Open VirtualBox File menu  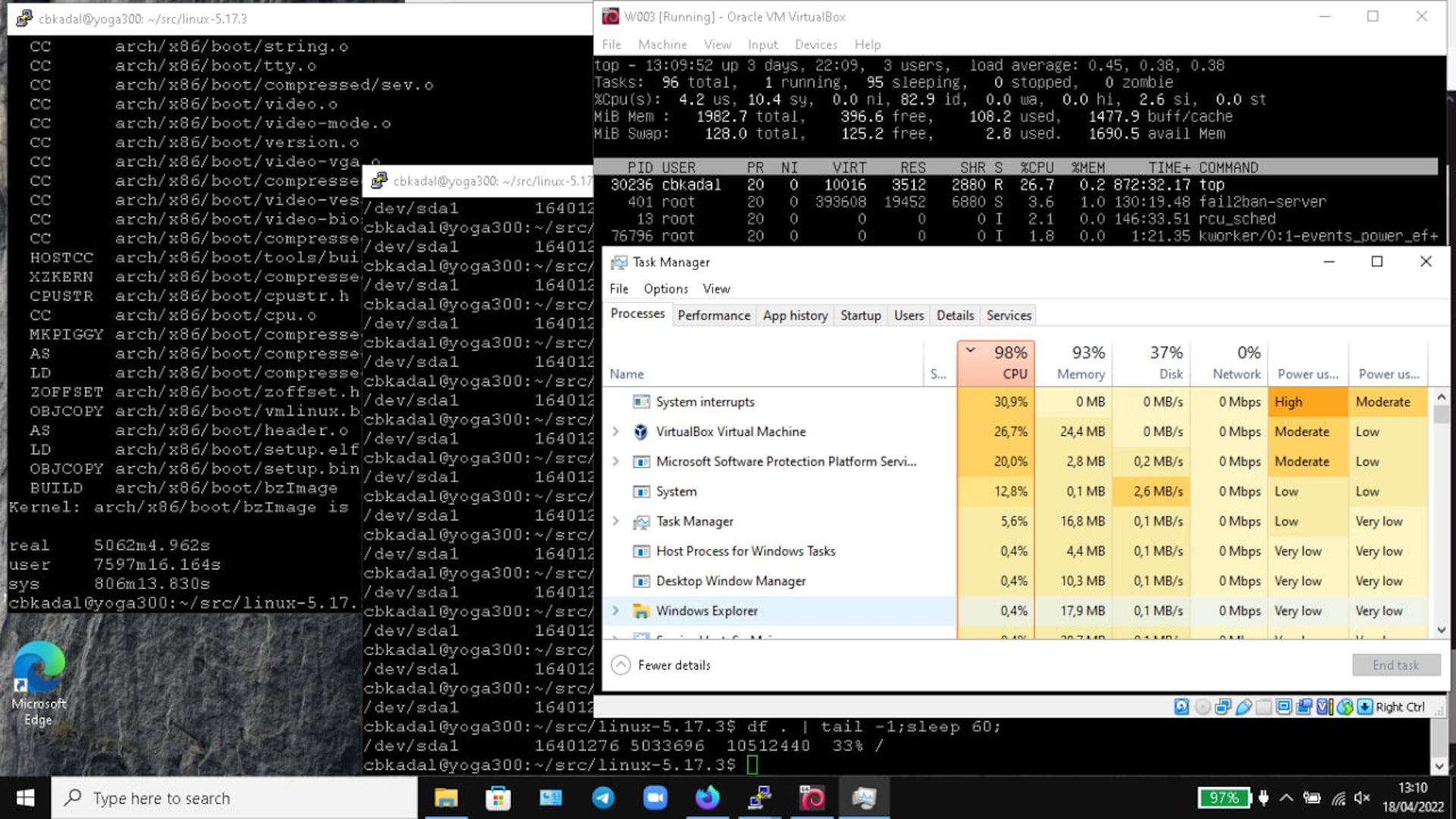click(611, 45)
